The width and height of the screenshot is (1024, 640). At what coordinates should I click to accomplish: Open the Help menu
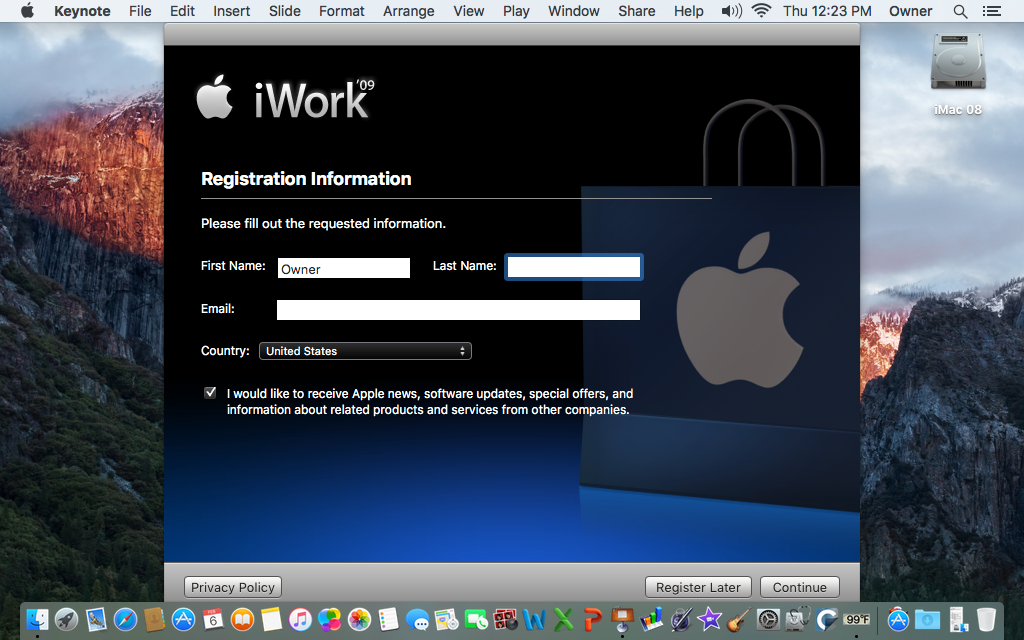pos(688,11)
